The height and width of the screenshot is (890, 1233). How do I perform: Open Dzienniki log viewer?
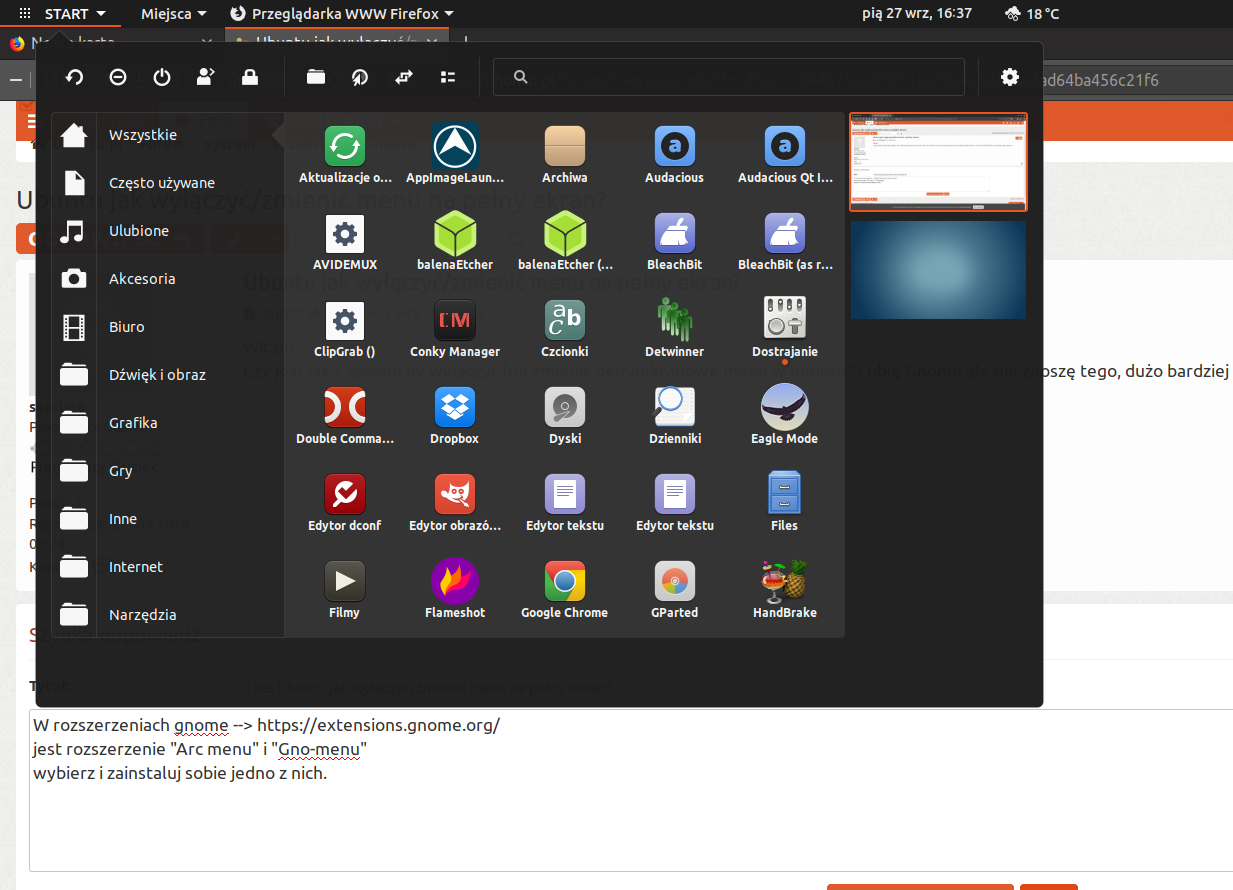point(675,415)
